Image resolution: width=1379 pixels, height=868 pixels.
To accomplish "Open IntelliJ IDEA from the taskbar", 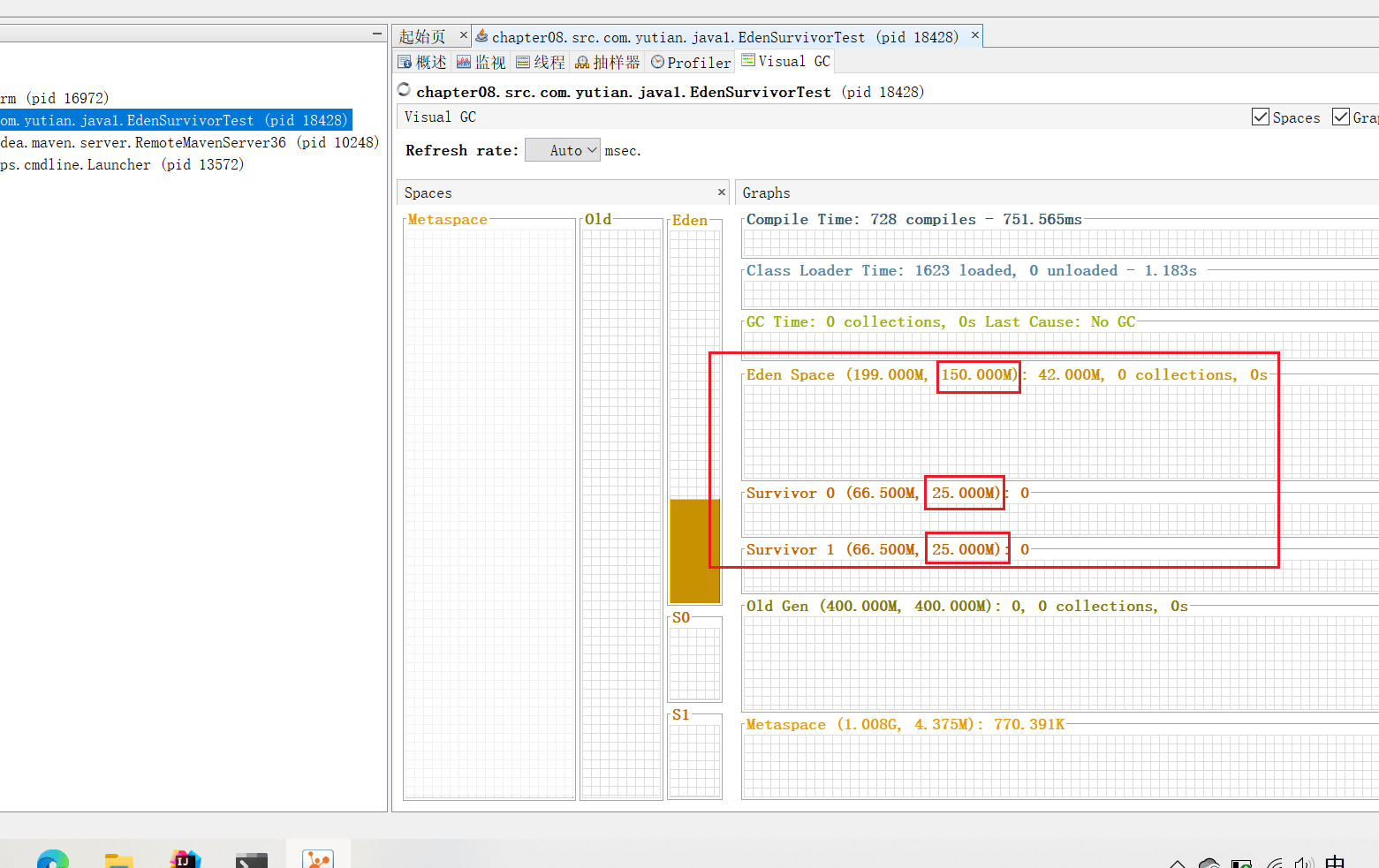I will pos(185,859).
